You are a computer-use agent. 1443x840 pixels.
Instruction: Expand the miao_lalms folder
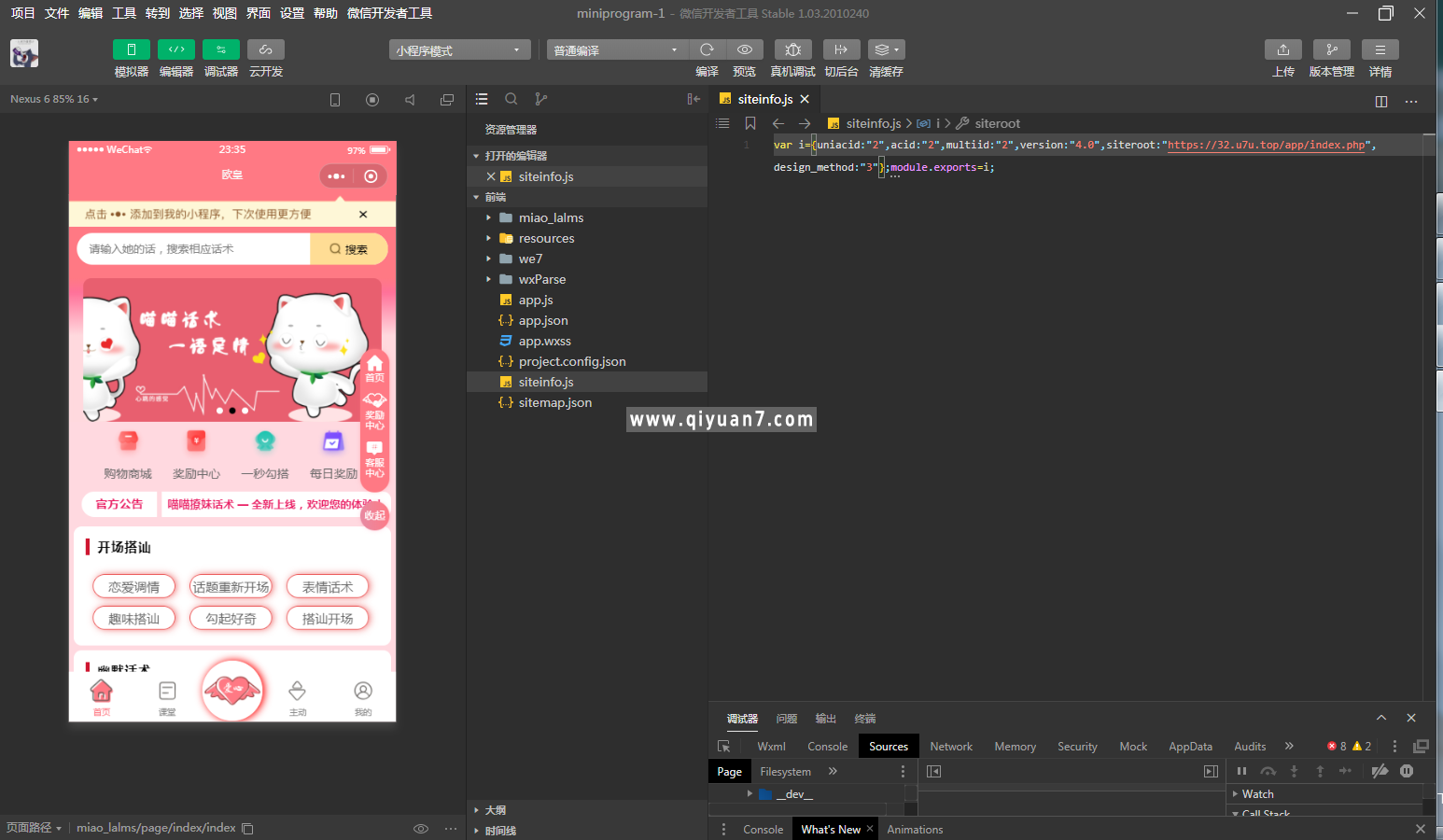[x=551, y=217]
